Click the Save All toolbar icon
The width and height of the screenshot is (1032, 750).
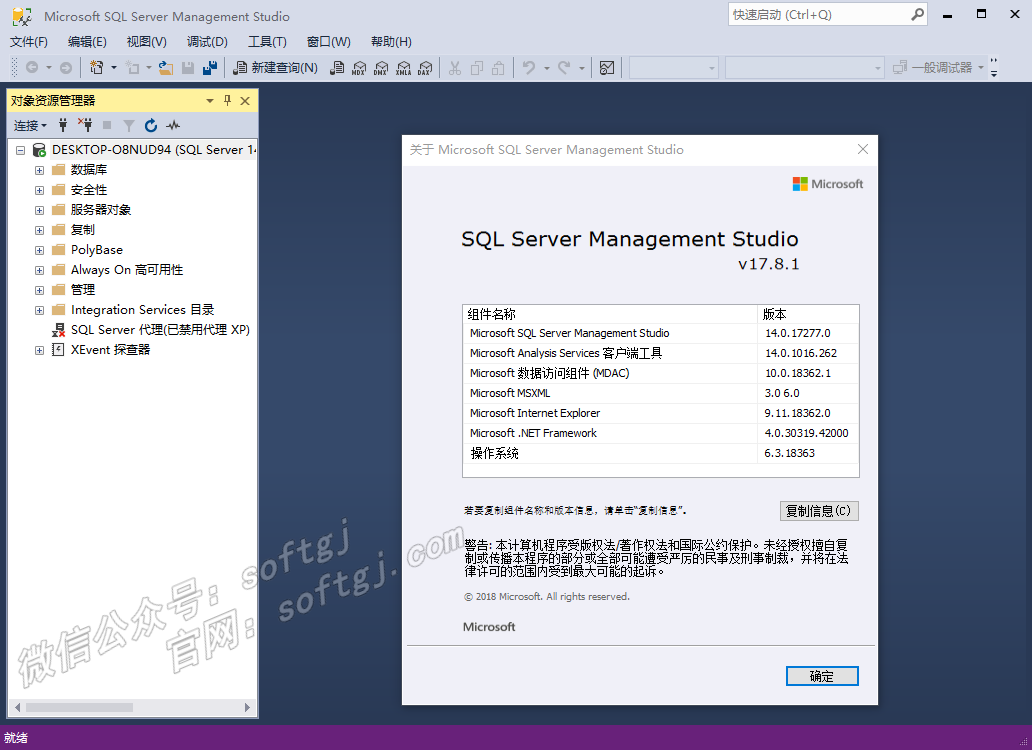coord(210,67)
